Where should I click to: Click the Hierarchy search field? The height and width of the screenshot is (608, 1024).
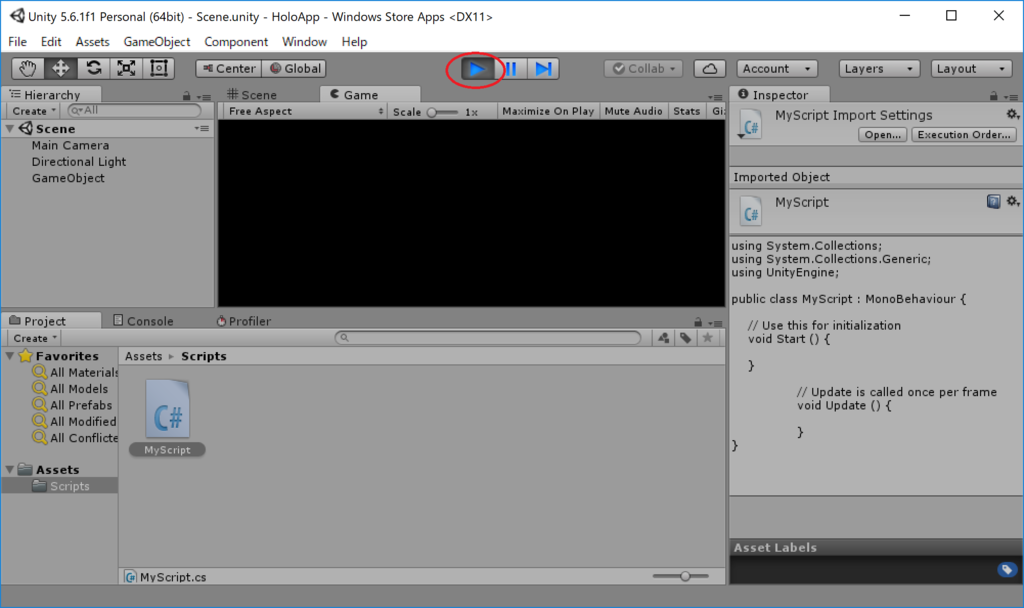tap(134, 110)
